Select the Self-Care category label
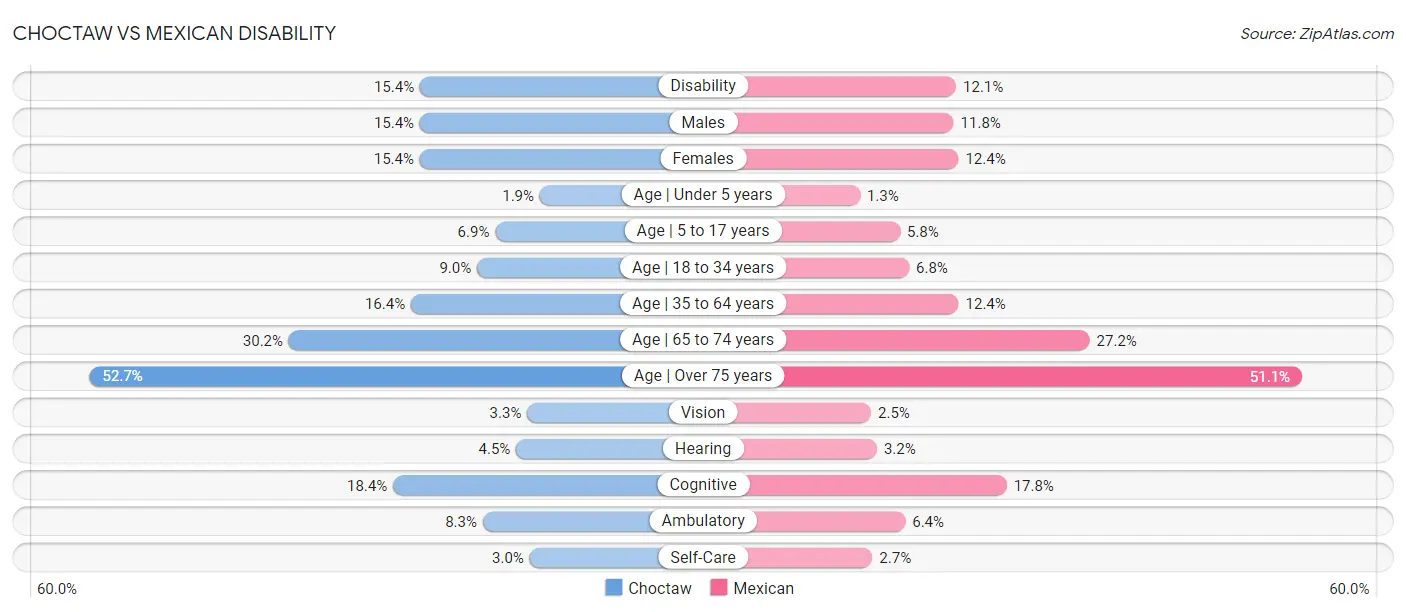 tap(703, 557)
